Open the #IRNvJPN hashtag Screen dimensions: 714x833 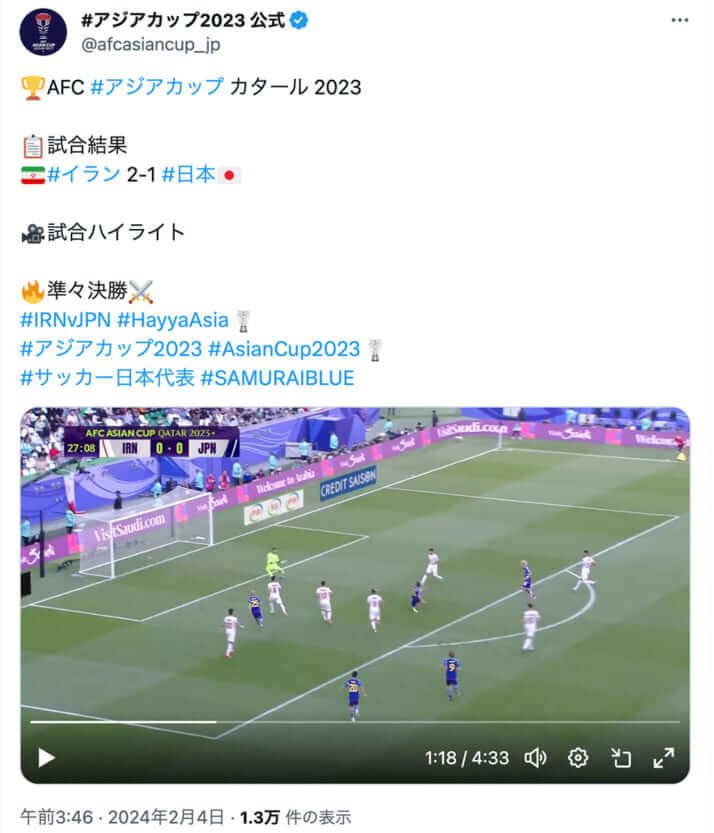[65, 320]
